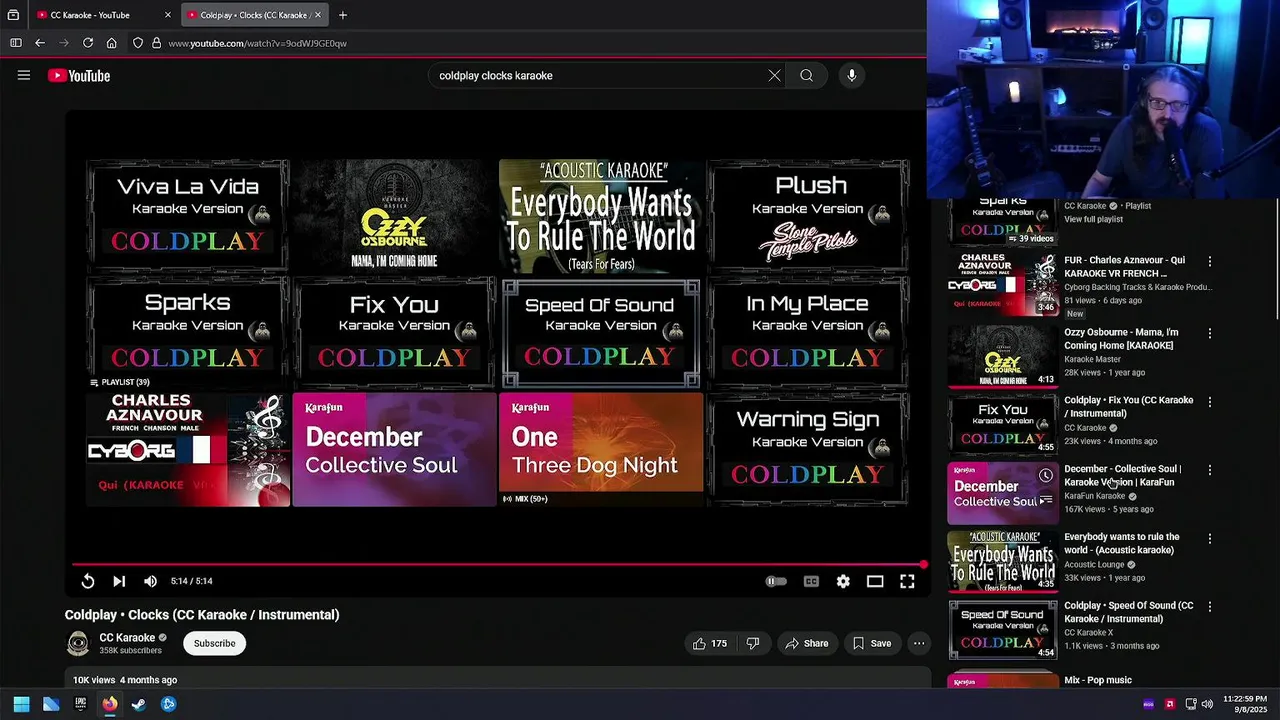Open Coldplay Fix You sidebar title
The width and height of the screenshot is (1280, 720).
point(1128,407)
